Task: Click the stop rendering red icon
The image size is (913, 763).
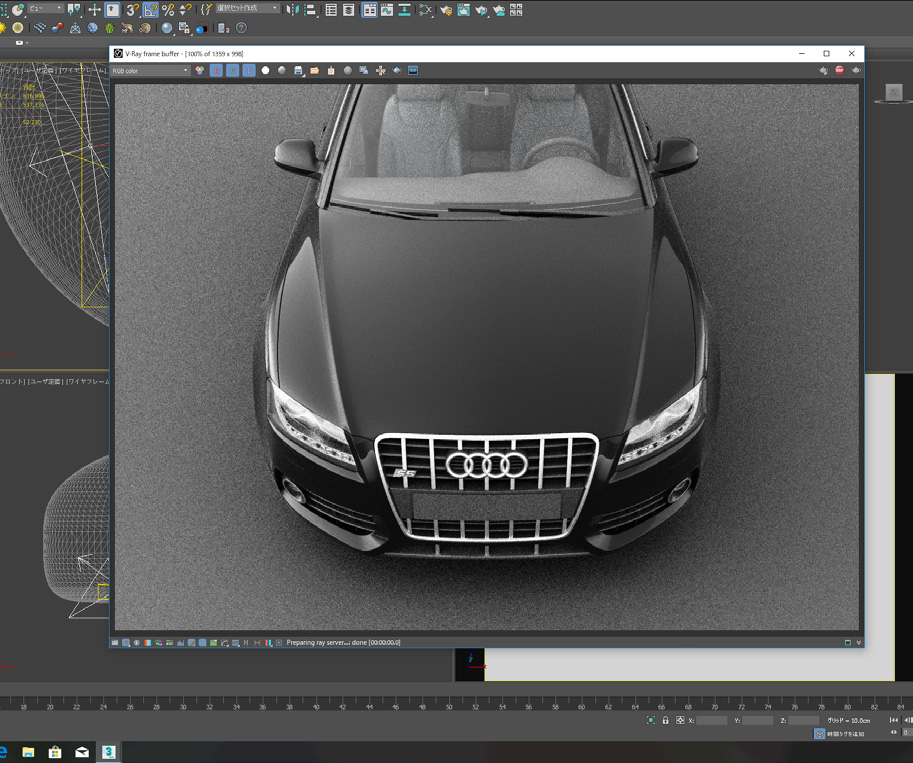Action: 839,71
